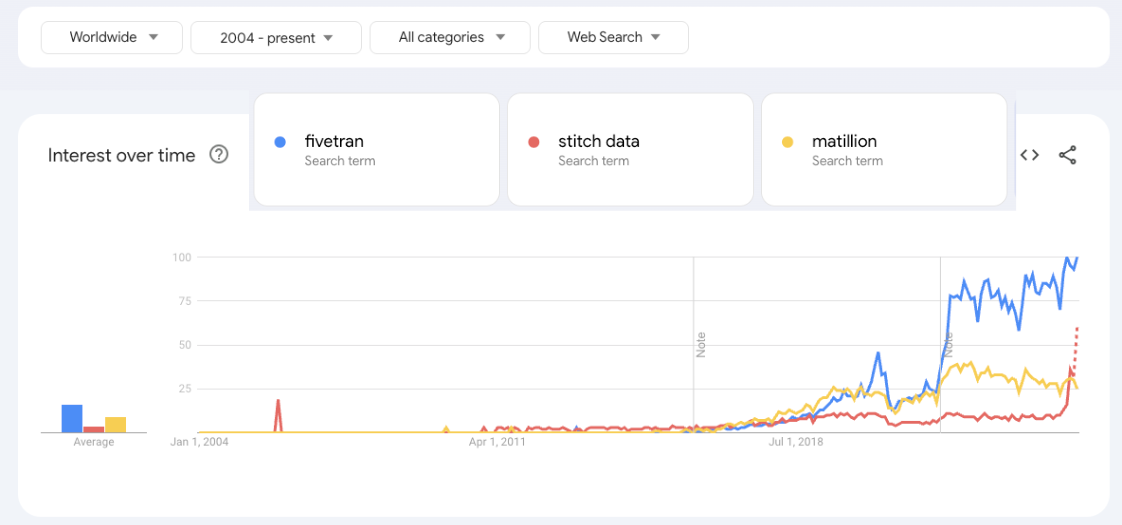The width and height of the screenshot is (1122, 525).
Task: Select the stitch data search term card
Action: click(x=630, y=149)
